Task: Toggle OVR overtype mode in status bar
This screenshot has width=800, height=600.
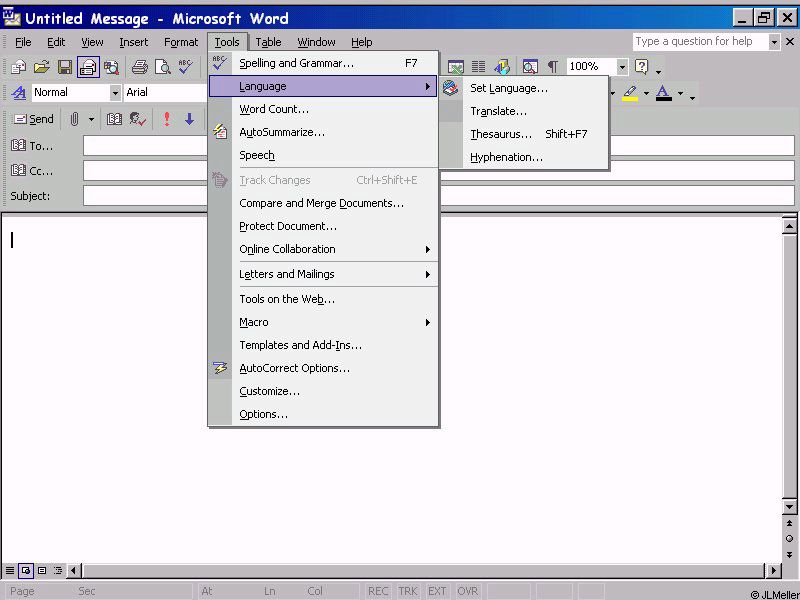Action: (467, 591)
